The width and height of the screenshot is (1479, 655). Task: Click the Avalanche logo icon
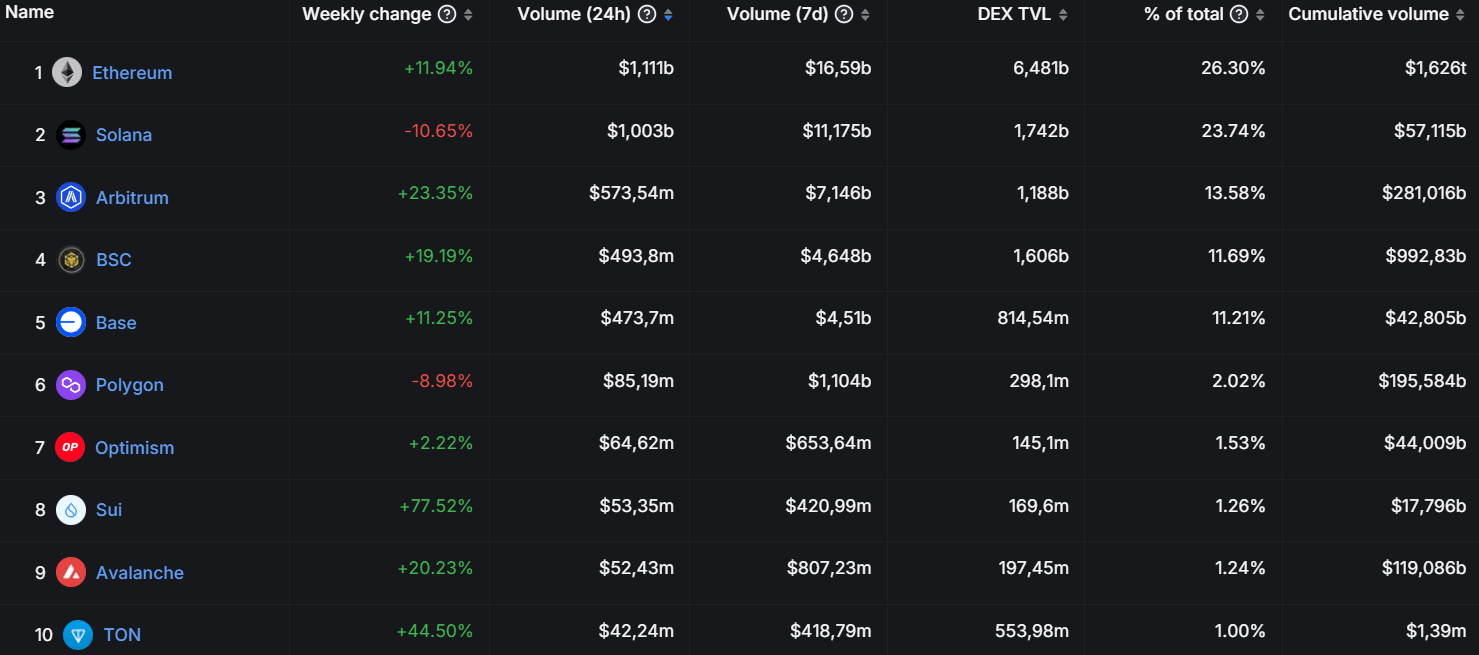[71, 572]
